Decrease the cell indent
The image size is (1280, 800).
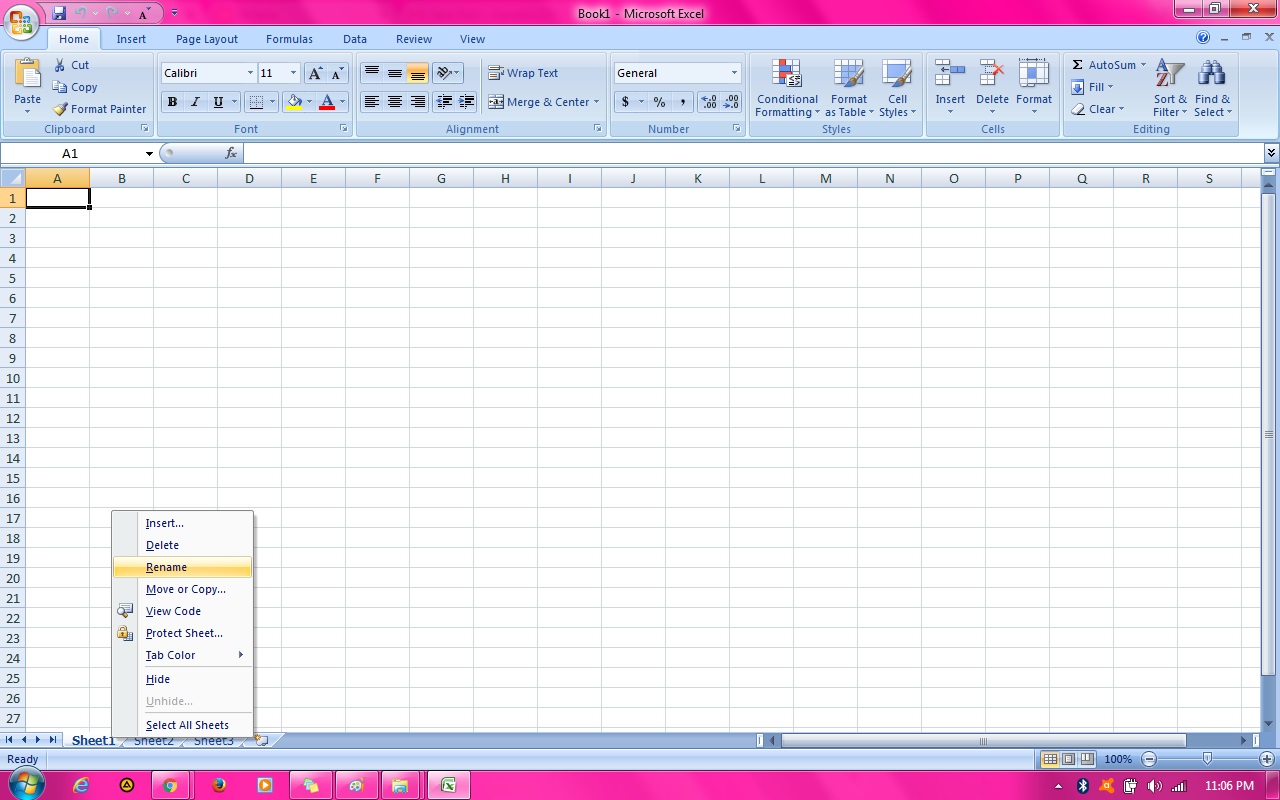[x=443, y=102]
